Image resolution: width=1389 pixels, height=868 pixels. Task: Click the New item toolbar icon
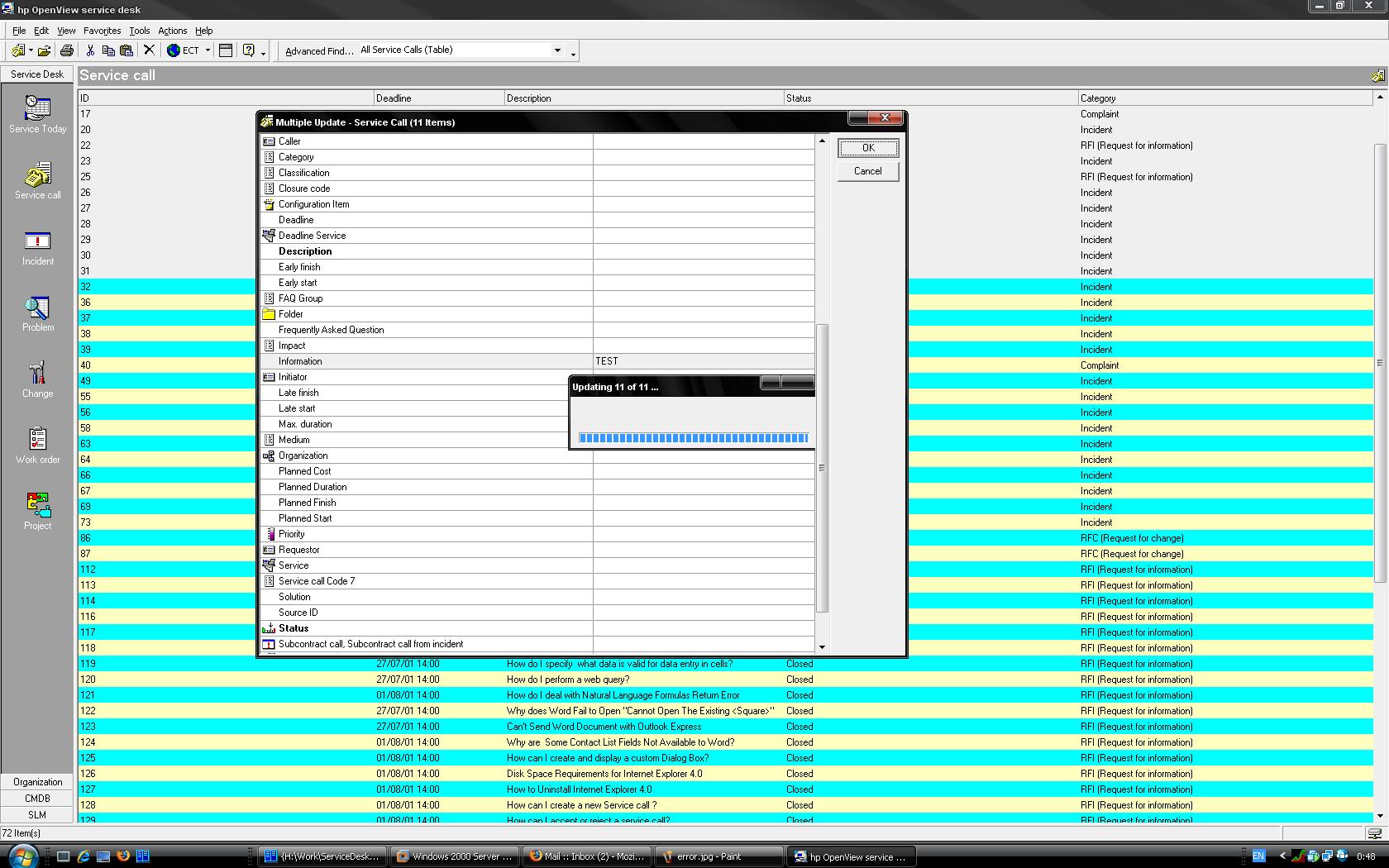pos(18,50)
